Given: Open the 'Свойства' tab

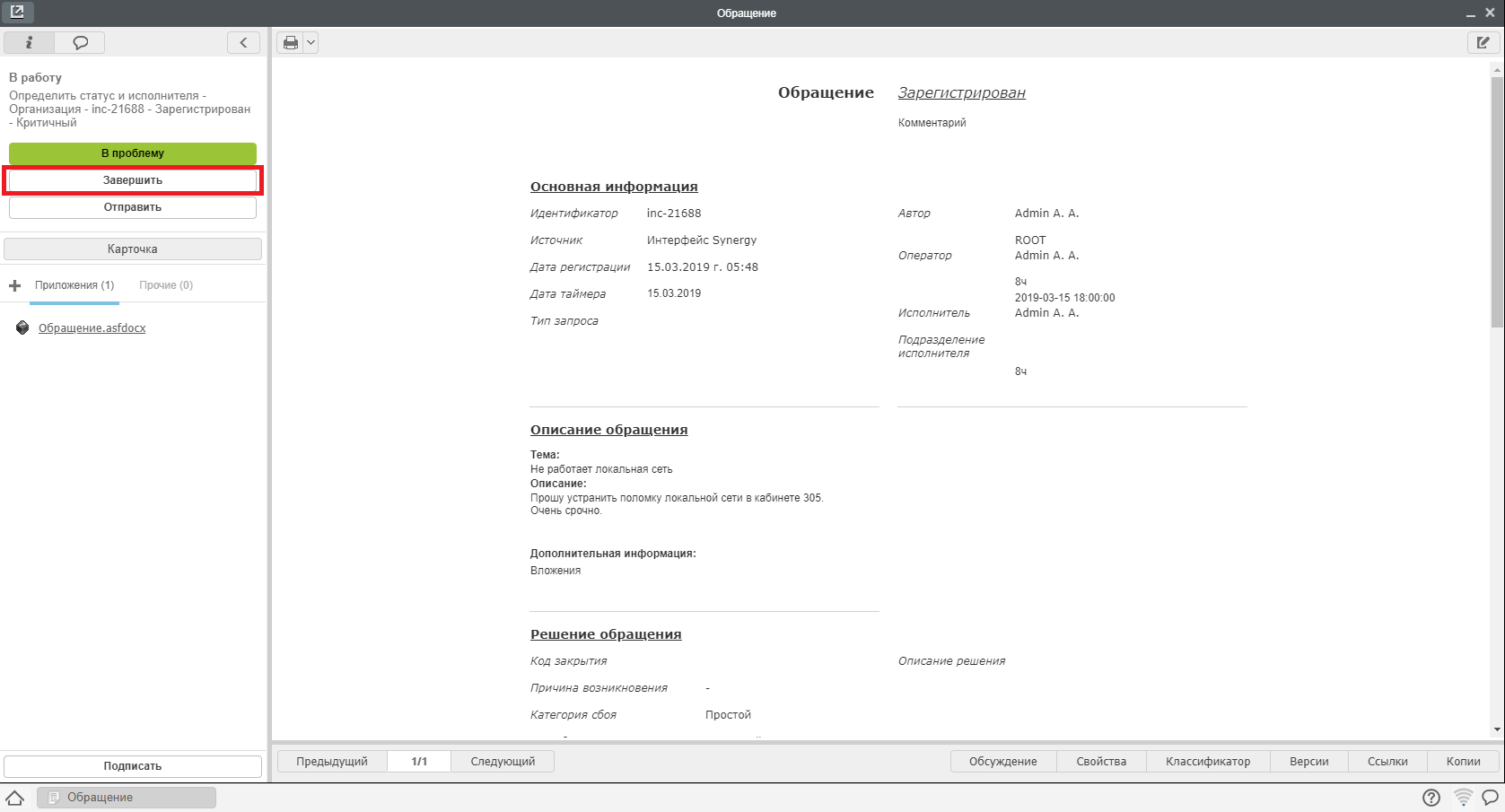Looking at the screenshot, I should 1101,762.
